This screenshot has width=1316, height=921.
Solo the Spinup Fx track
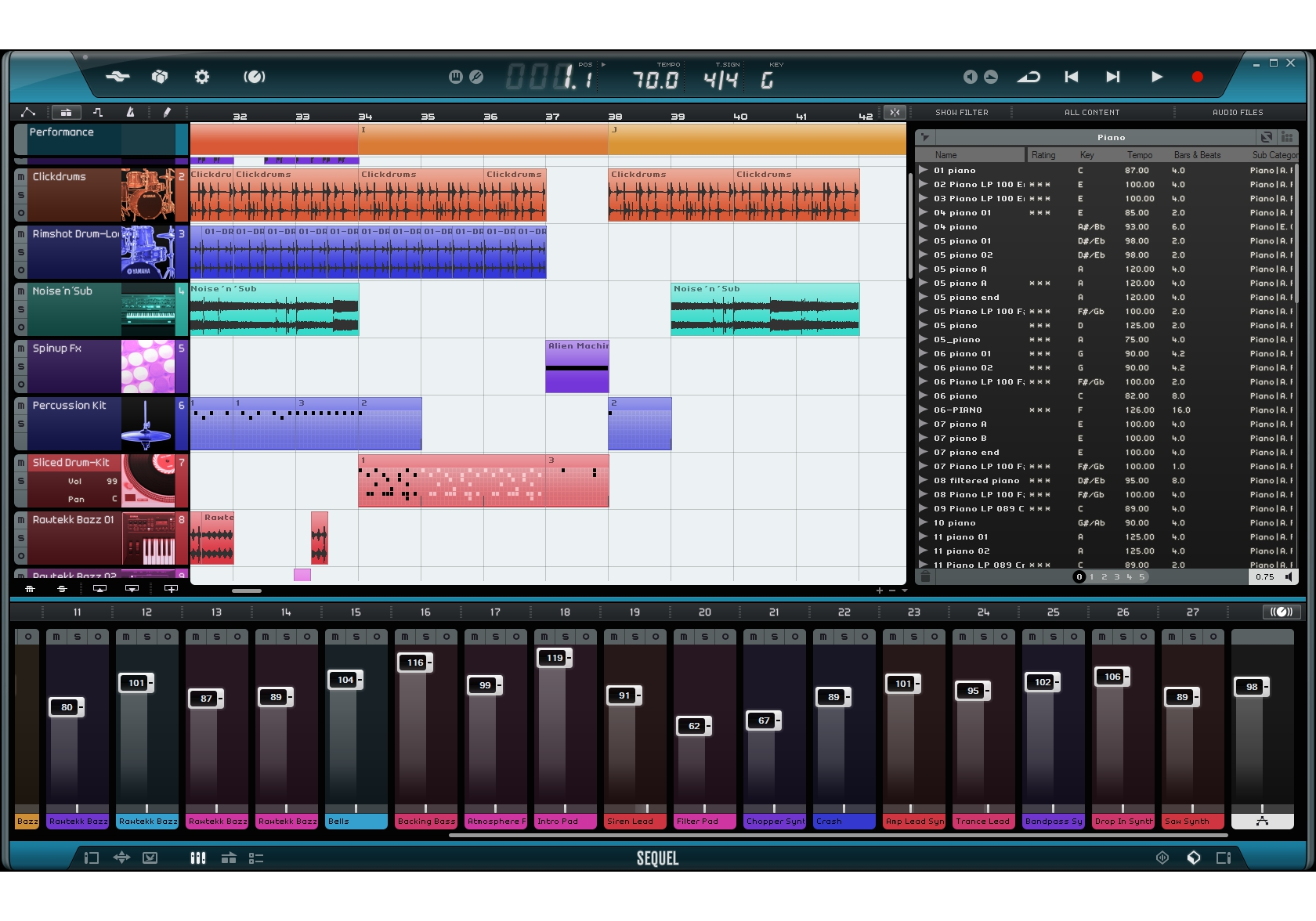pyautogui.click(x=21, y=367)
